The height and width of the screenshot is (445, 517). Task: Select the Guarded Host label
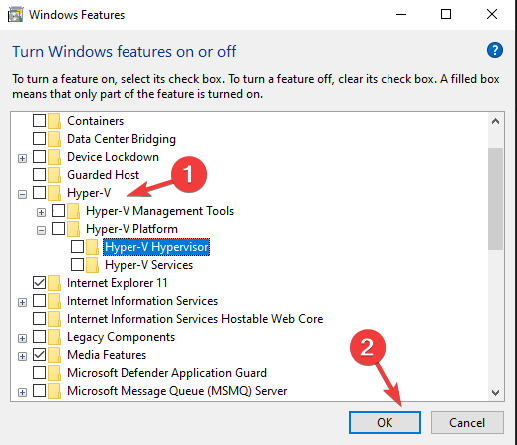pyautogui.click(x=103, y=175)
